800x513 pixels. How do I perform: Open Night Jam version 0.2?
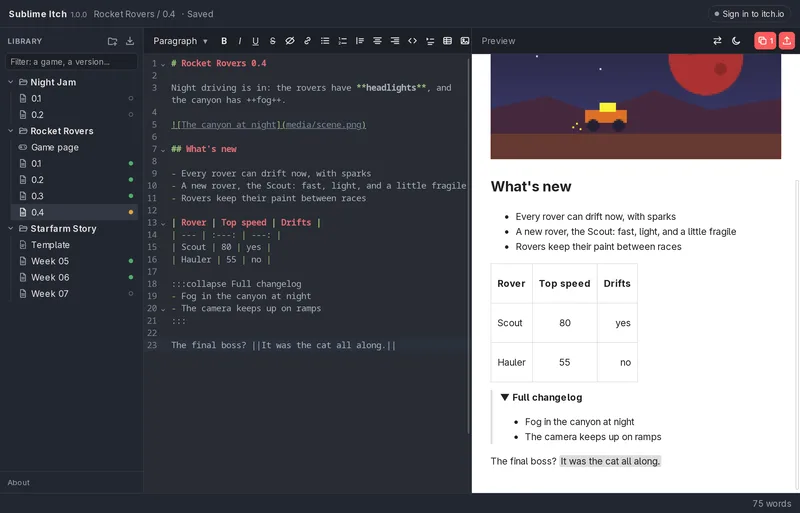[74, 115]
